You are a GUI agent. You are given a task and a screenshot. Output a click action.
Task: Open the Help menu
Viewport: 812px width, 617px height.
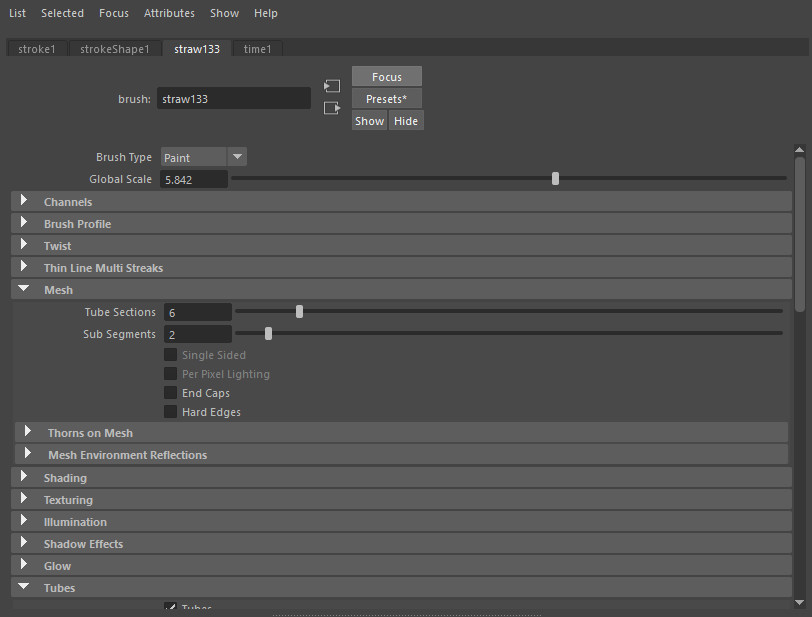tap(266, 13)
